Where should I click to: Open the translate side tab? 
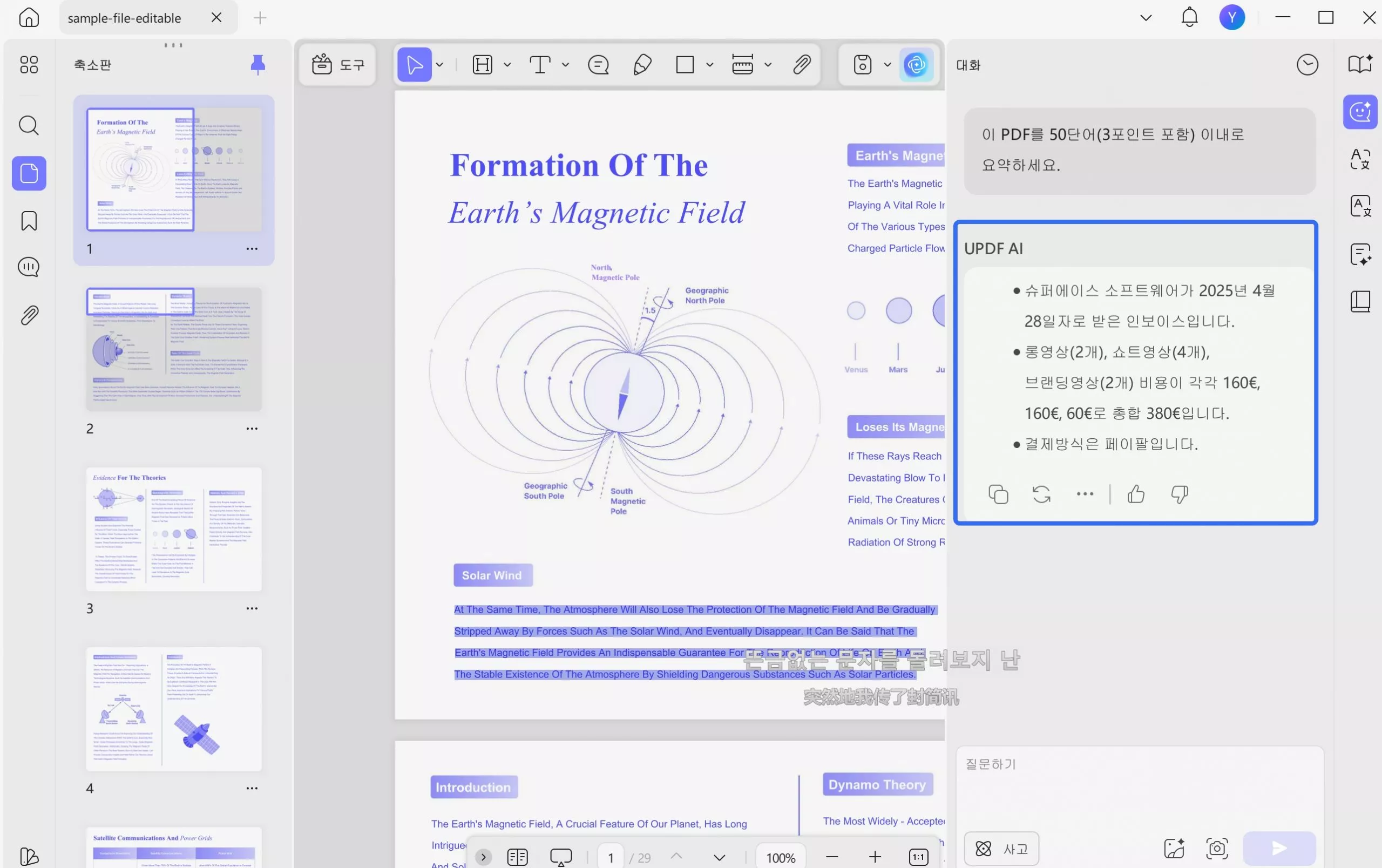(x=1360, y=159)
